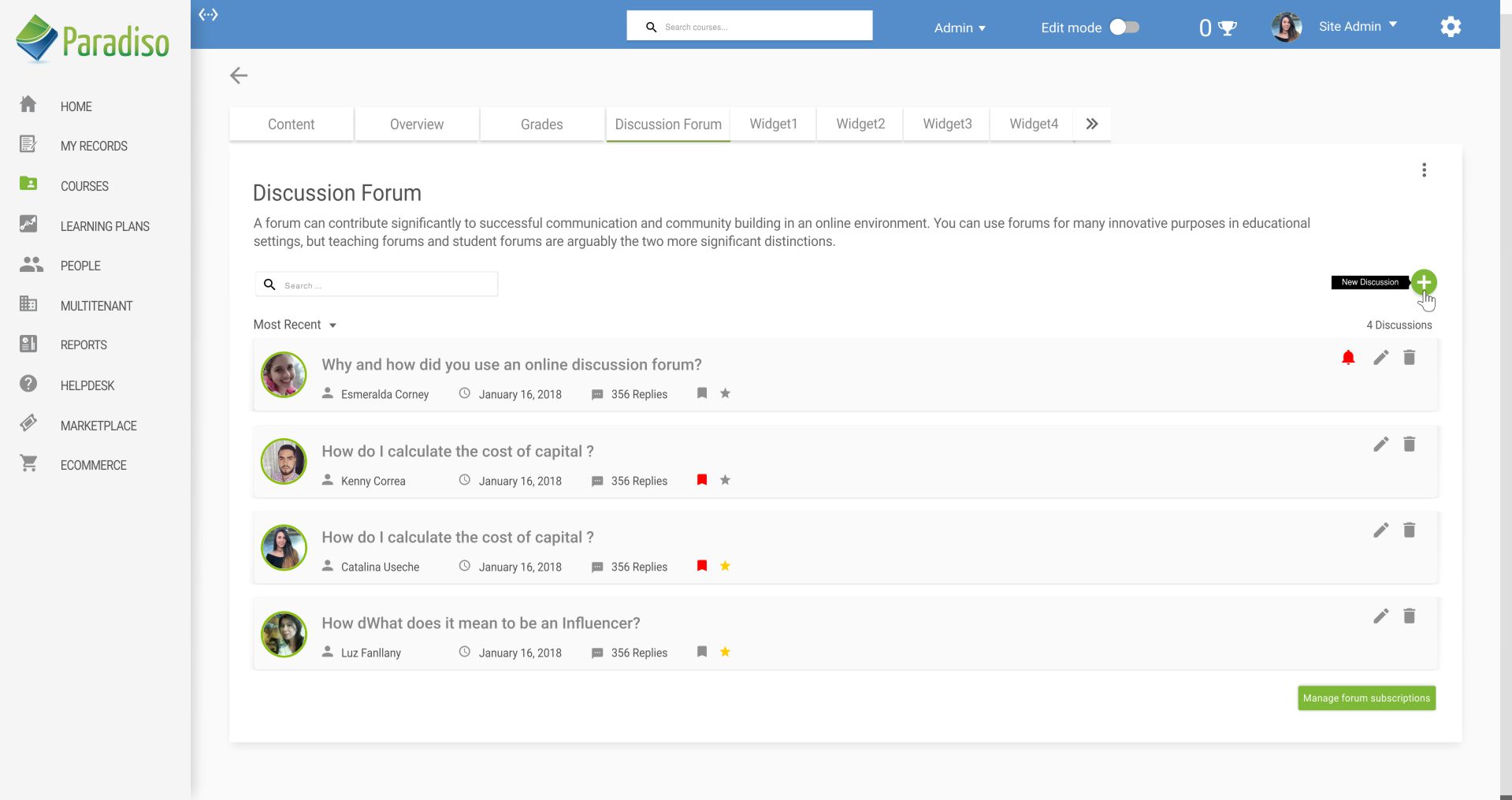The width and height of the screenshot is (1512, 800).
Task: Edit Kenny Correa's discussion with the pencil icon
Action: tap(1380, 444)
